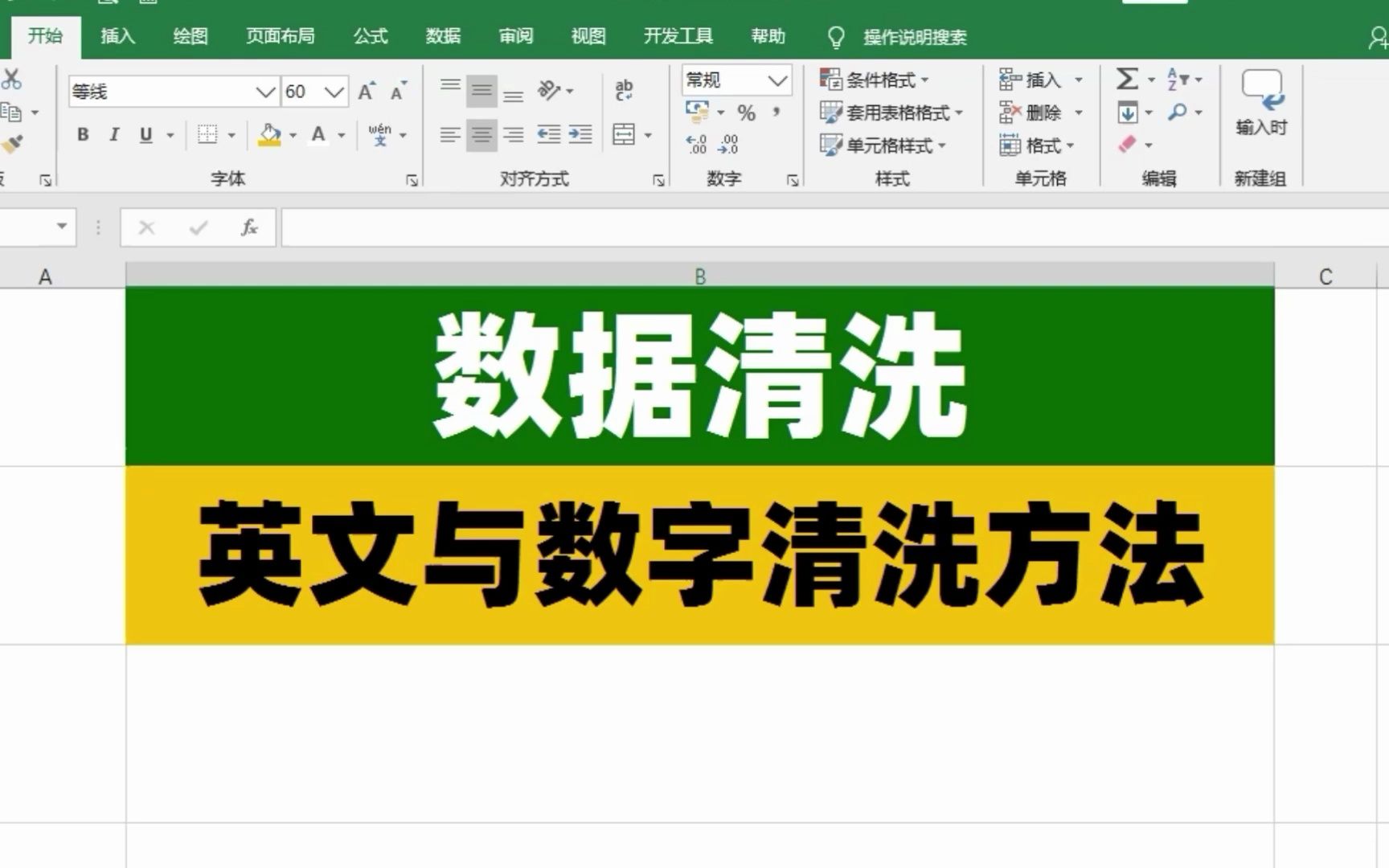Screen dimensions: 1389x868
Task: Open the Name Box dropdown
Action: [62, 227]
